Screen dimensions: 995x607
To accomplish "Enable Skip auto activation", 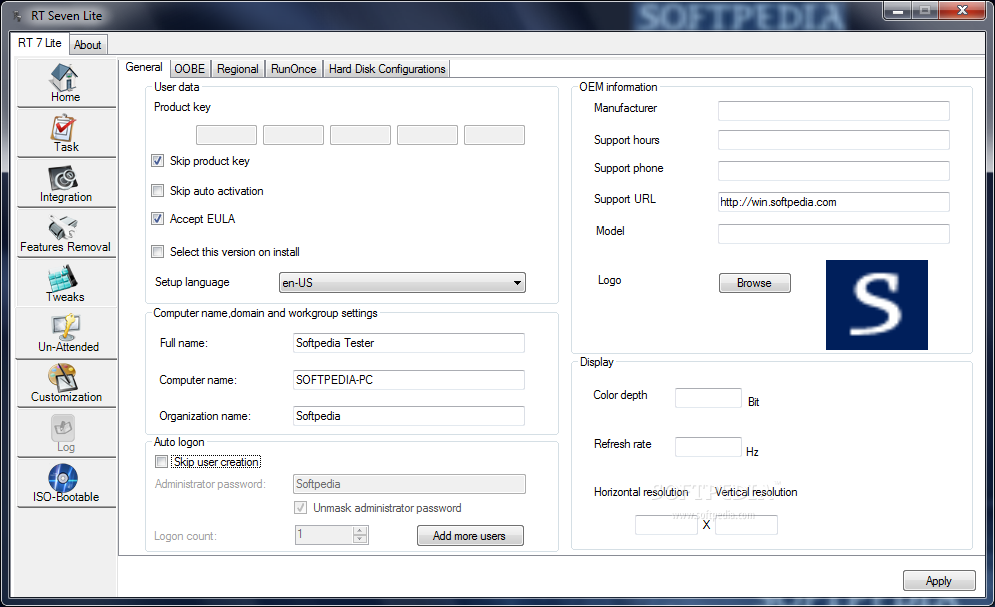I will (x=157, y=191).
